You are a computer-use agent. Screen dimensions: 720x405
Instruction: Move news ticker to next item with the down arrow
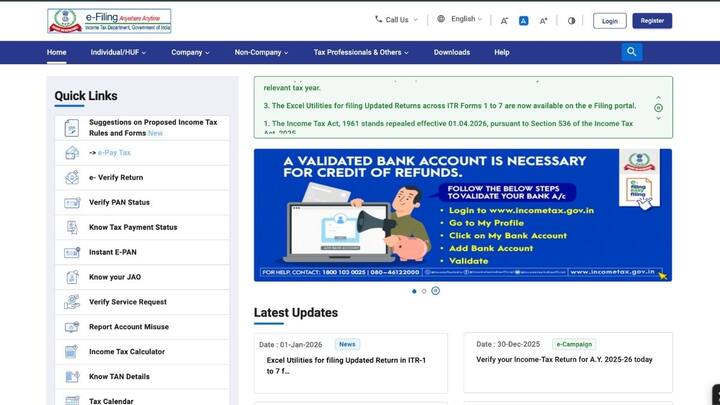658,118
